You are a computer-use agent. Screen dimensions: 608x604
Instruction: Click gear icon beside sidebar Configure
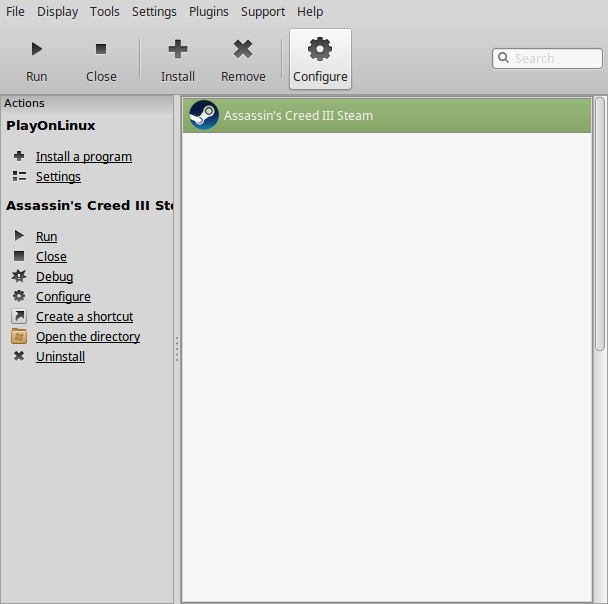coord(19,296)
